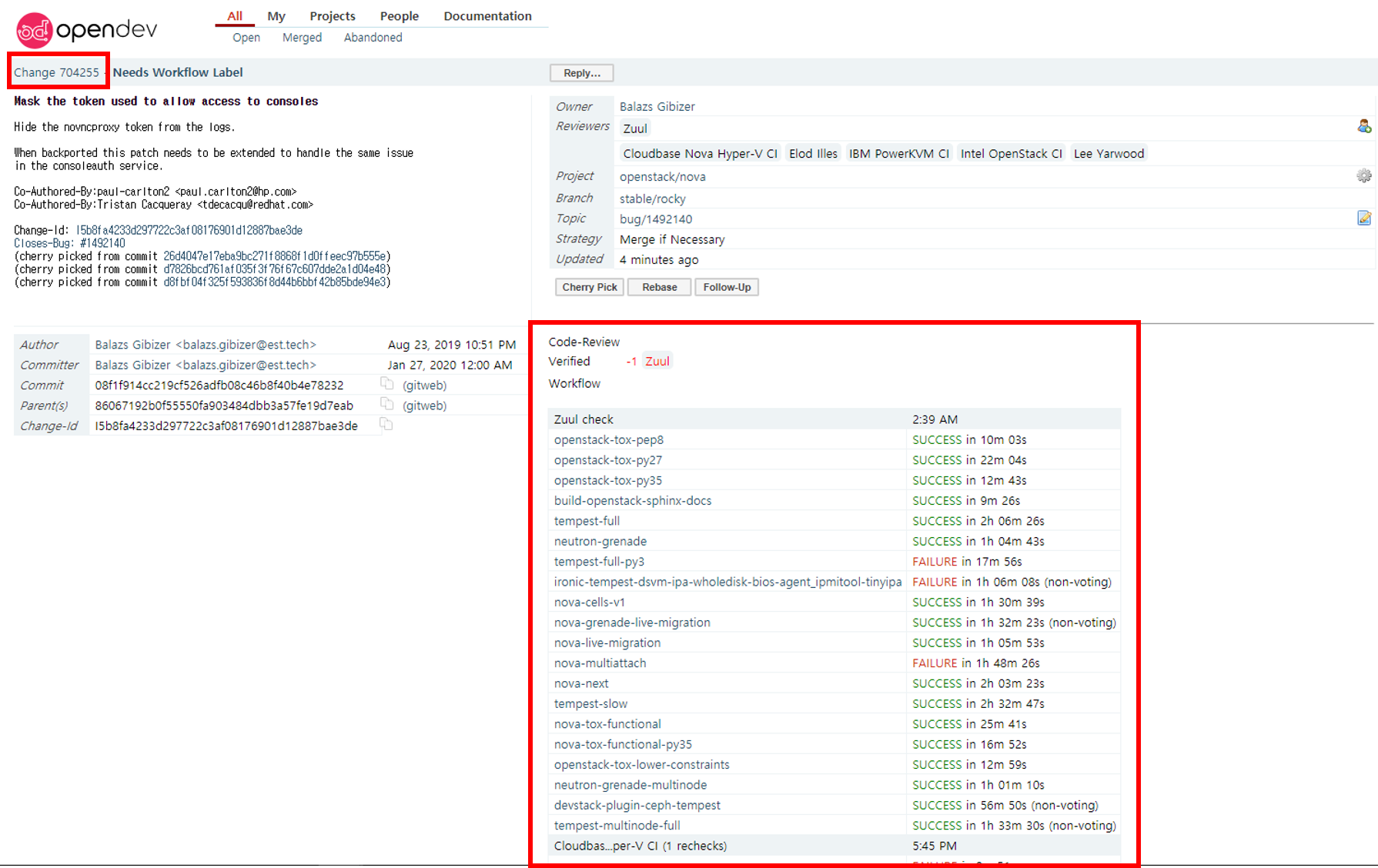Screen dimensions: 1378x868
Task: Click the Balazs Gibizer owner link
Action: pyautogui.click(x=657, y=107)
